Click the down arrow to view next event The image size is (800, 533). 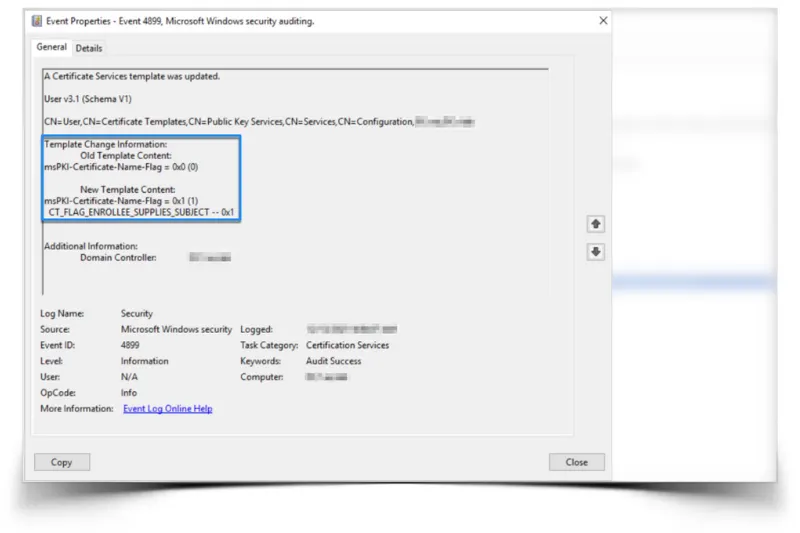pos(595,251)
